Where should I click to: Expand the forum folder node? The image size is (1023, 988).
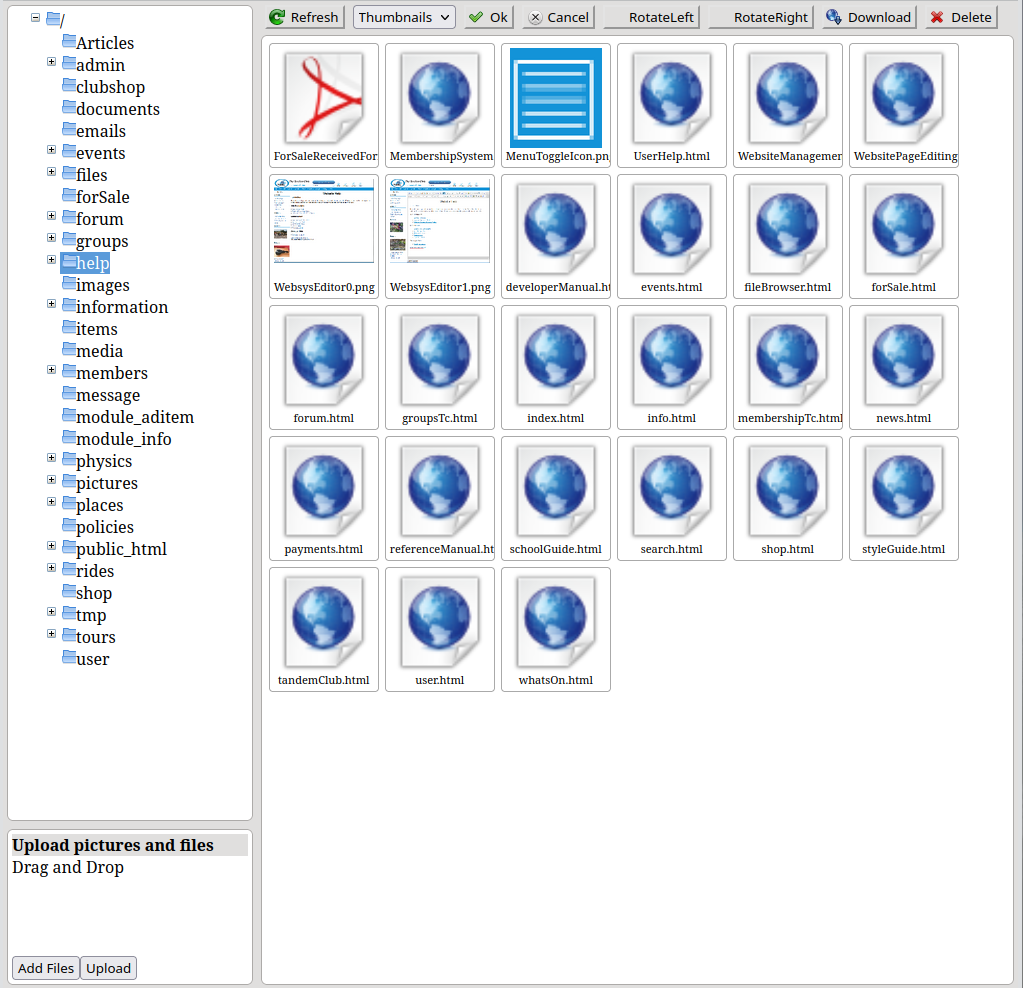click(x=51, y=216)
